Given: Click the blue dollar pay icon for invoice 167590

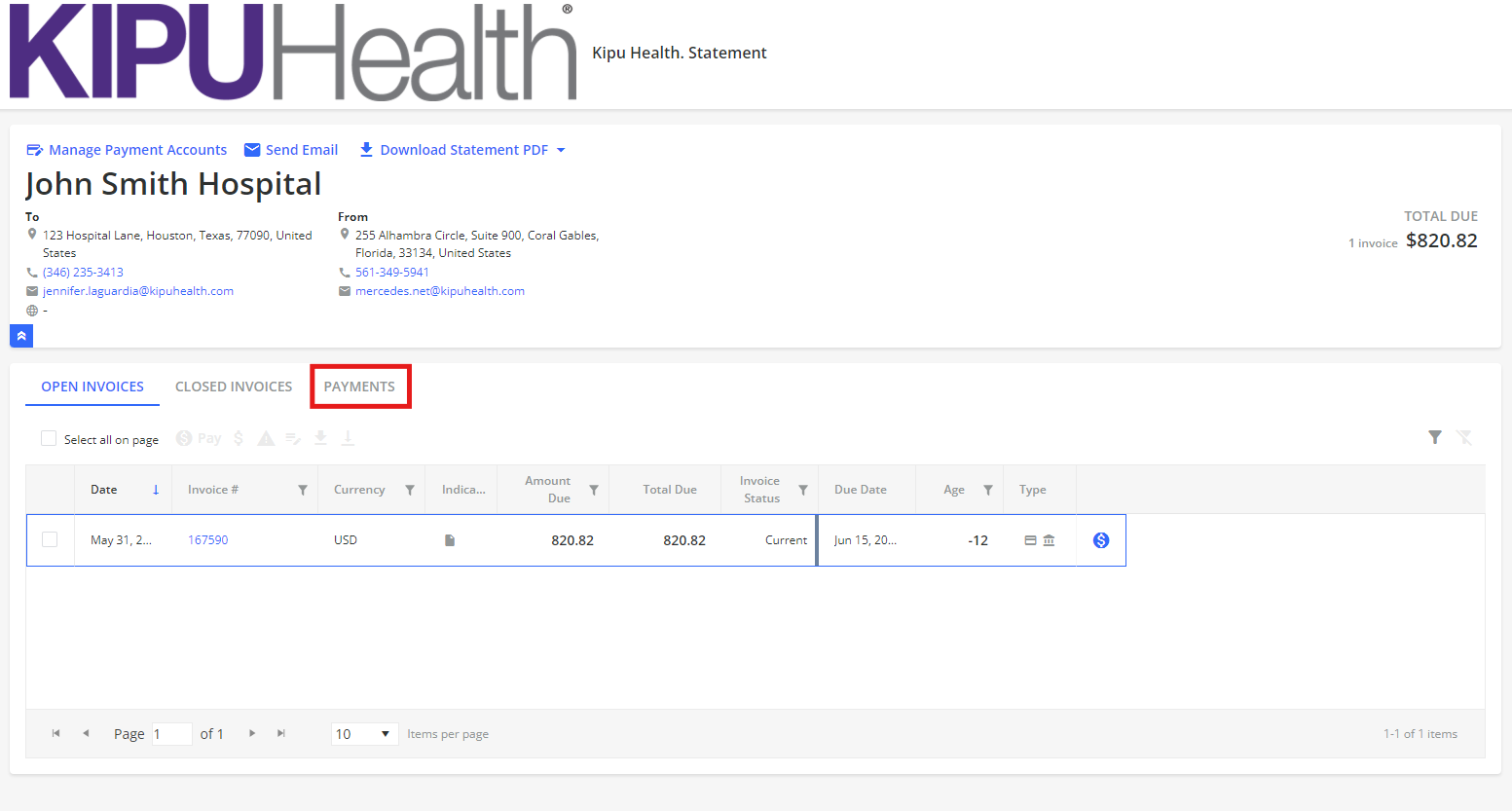Looking at the screenshot, I should (1100, 539).
